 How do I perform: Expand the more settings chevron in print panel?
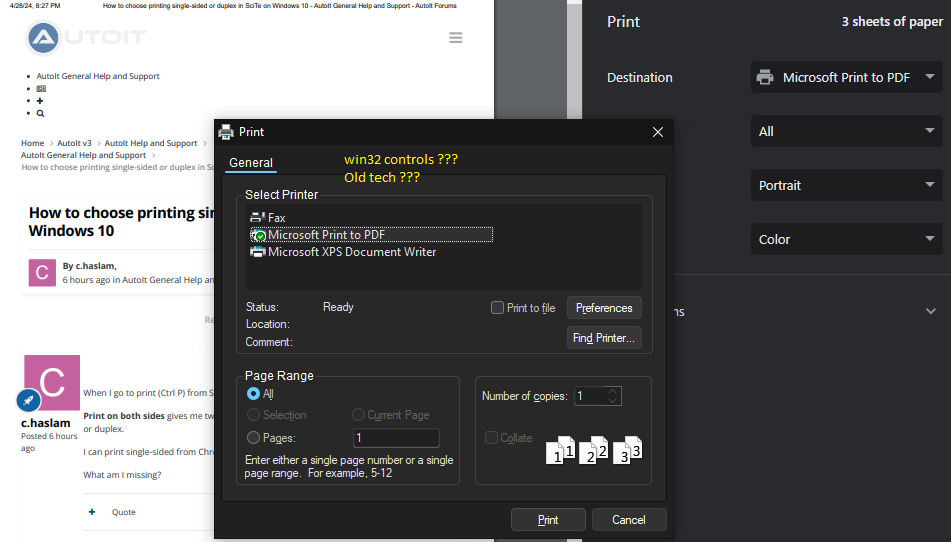click(x=930, y=312)
